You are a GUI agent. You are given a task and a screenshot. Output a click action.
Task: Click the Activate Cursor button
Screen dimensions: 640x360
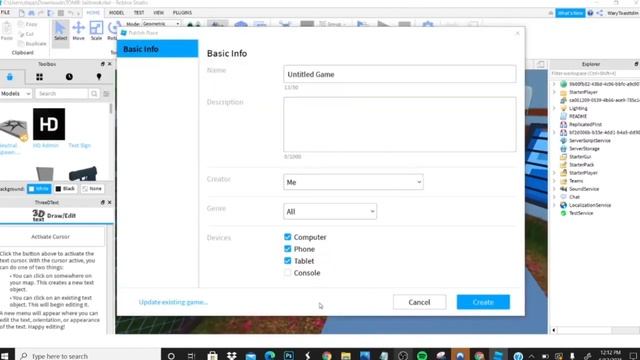51,237
